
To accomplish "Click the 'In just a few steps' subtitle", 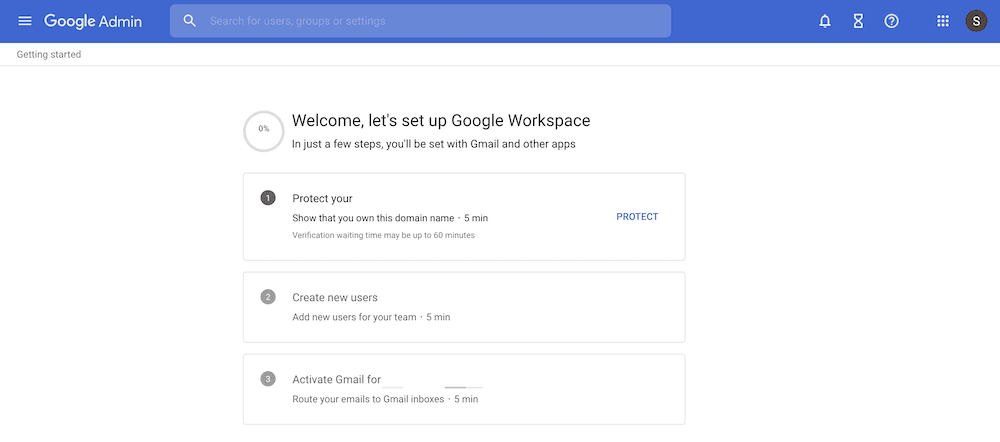I will [x=434, y=144].
